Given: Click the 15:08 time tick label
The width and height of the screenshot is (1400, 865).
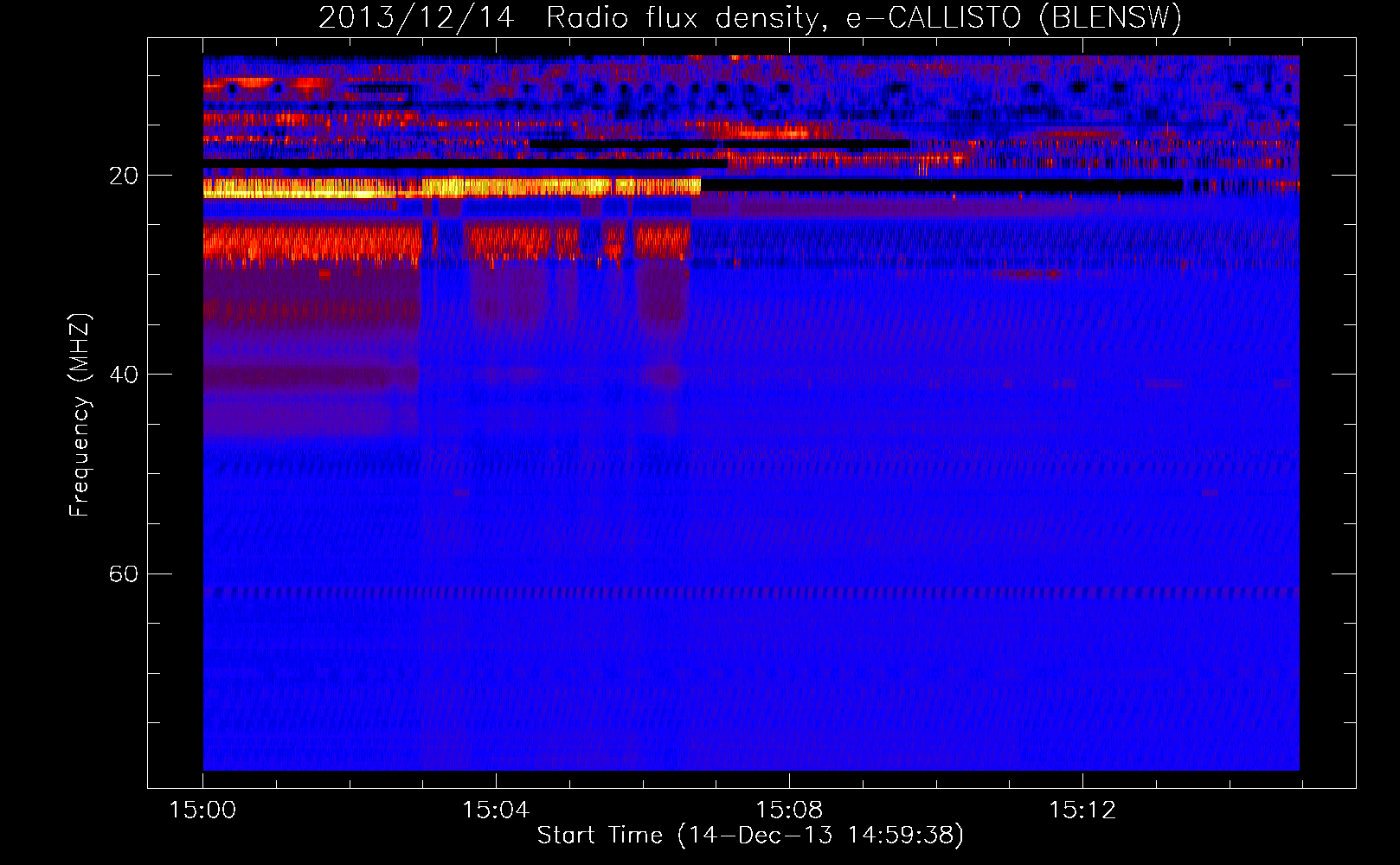Looking at the screenshot, I should (x=789, y=810).
